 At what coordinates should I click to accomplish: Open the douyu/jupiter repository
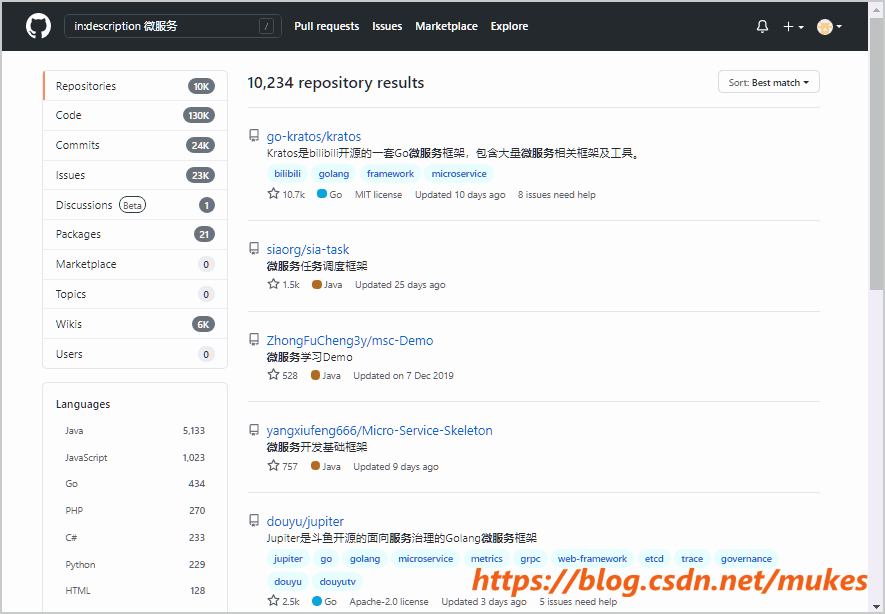305,521
